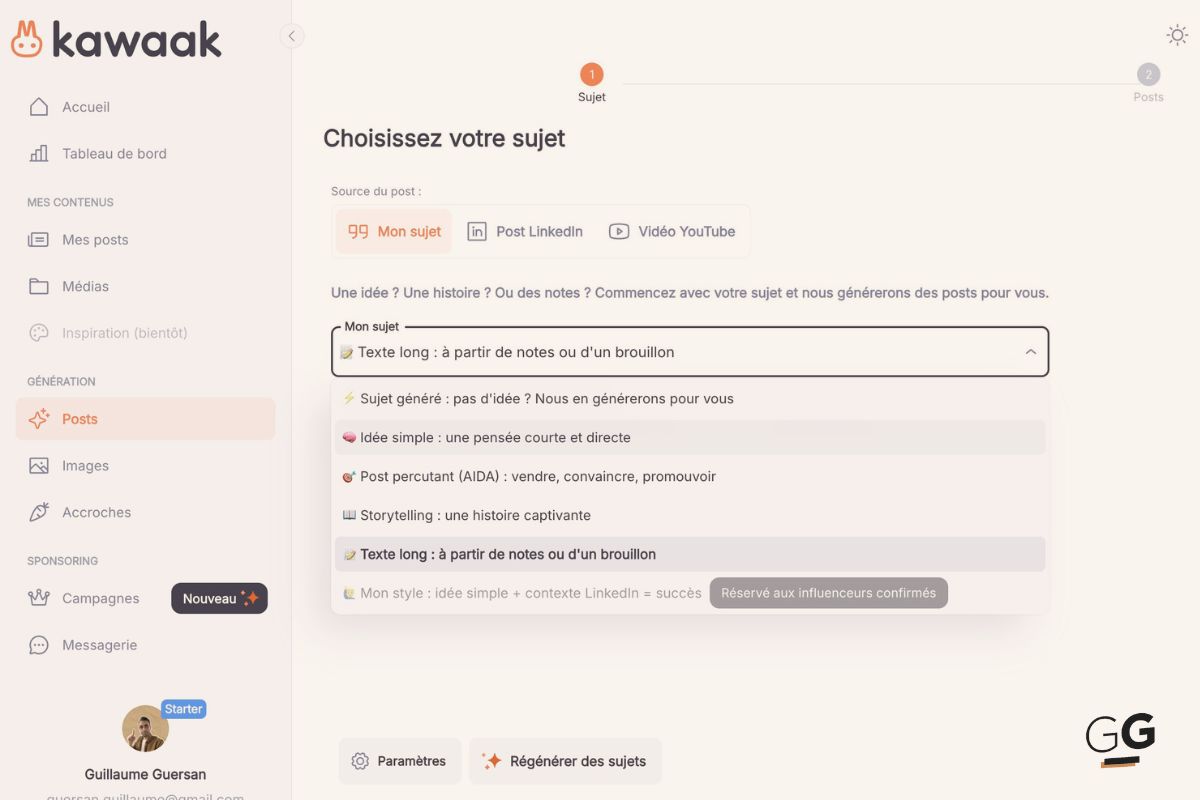Viewport: 1200px width, 800px height.
Task: Collapse the sidebar with the chevron arrow
Action: [291, 35]
